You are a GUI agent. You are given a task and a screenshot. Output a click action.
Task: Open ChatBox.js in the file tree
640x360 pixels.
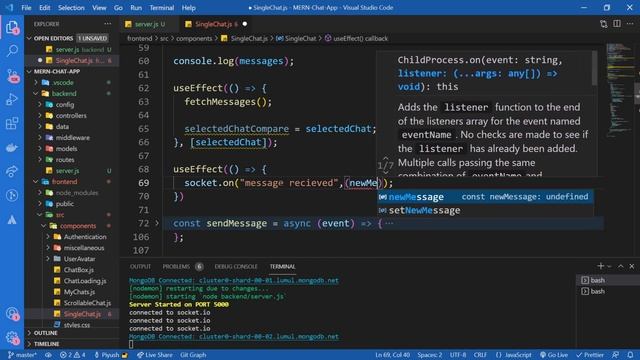pyautogui.click(x=79, y=270)
